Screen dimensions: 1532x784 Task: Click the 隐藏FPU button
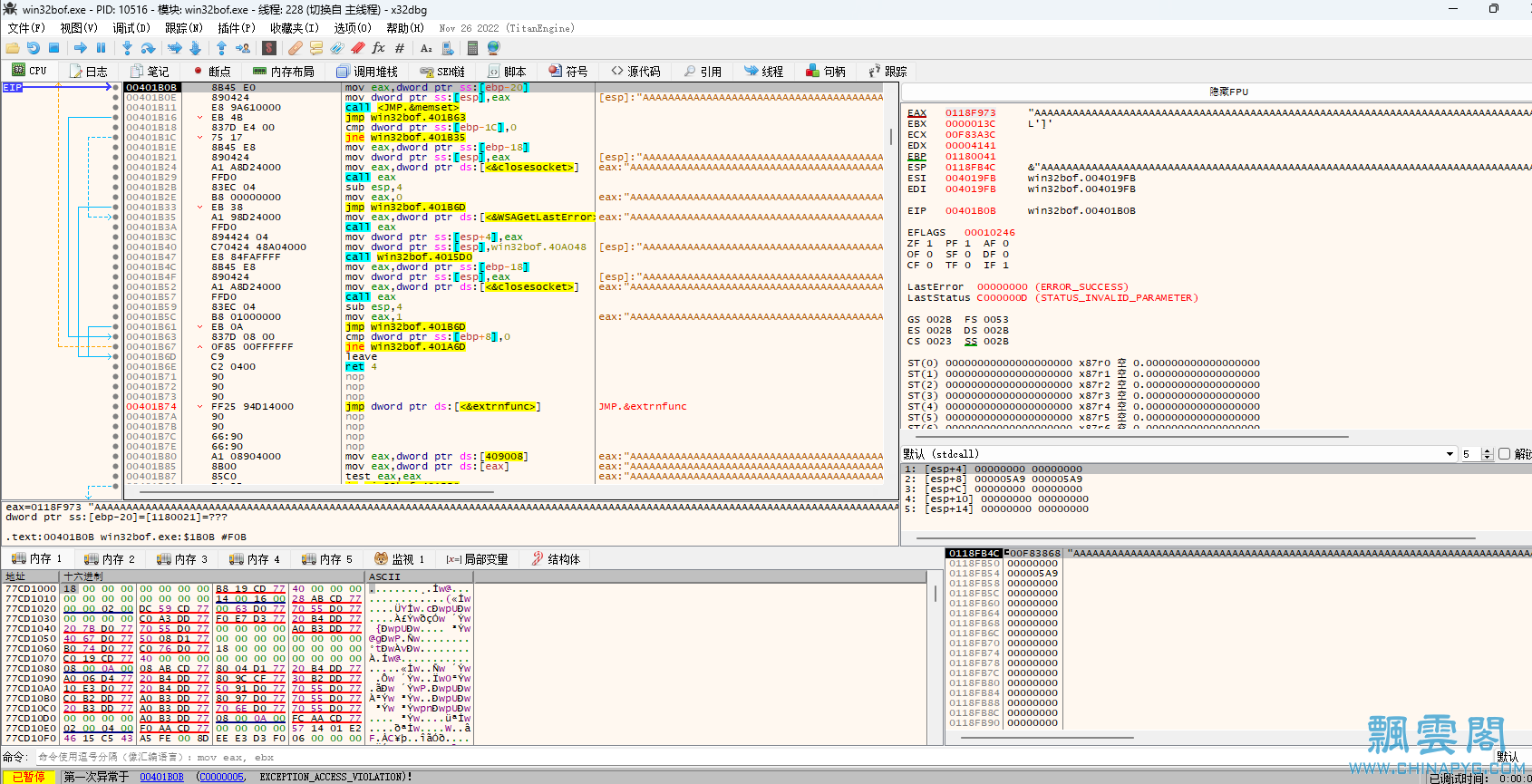coord(1228,92)
